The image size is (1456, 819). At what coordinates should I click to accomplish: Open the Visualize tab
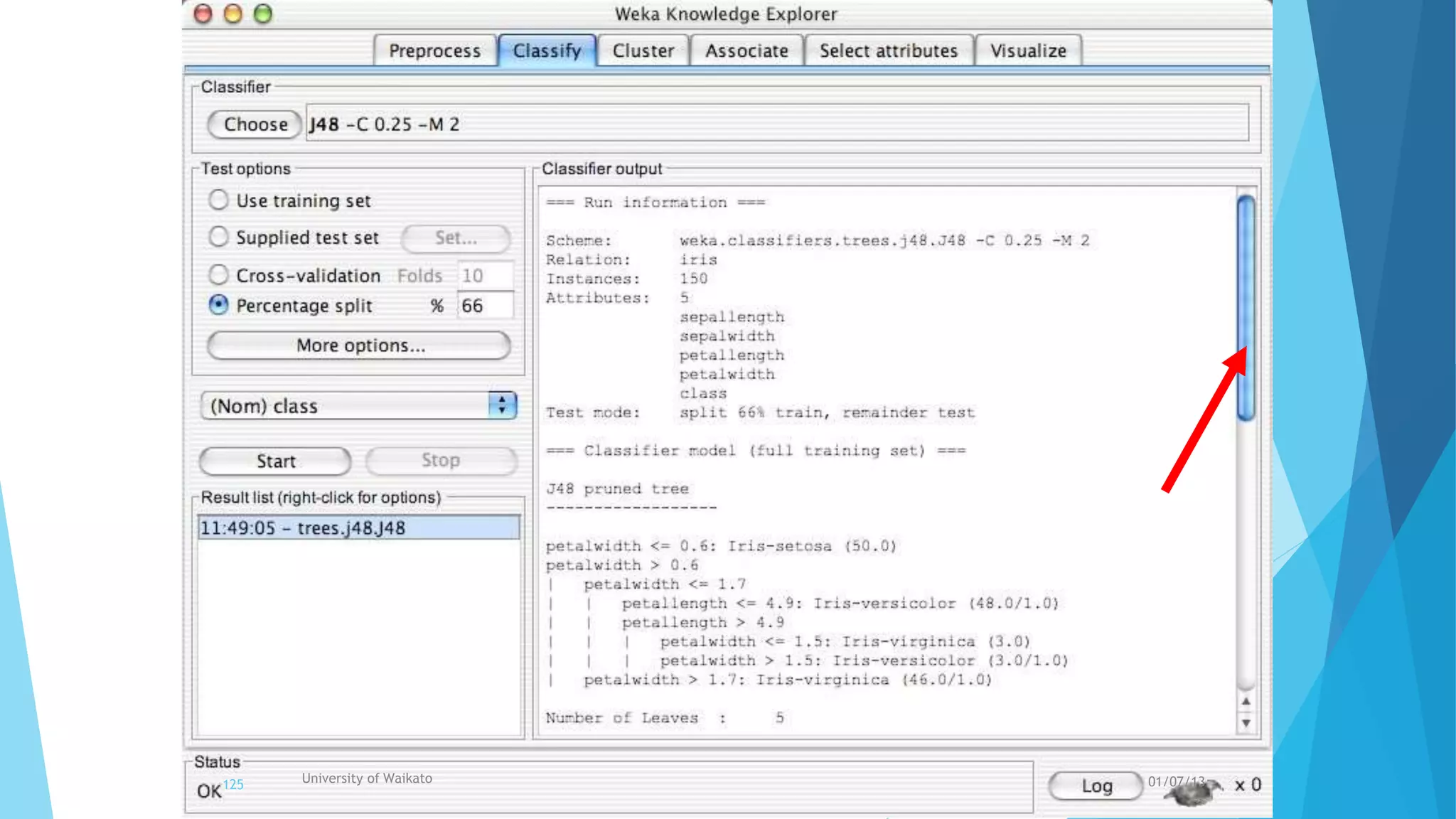click(1028, 50)
